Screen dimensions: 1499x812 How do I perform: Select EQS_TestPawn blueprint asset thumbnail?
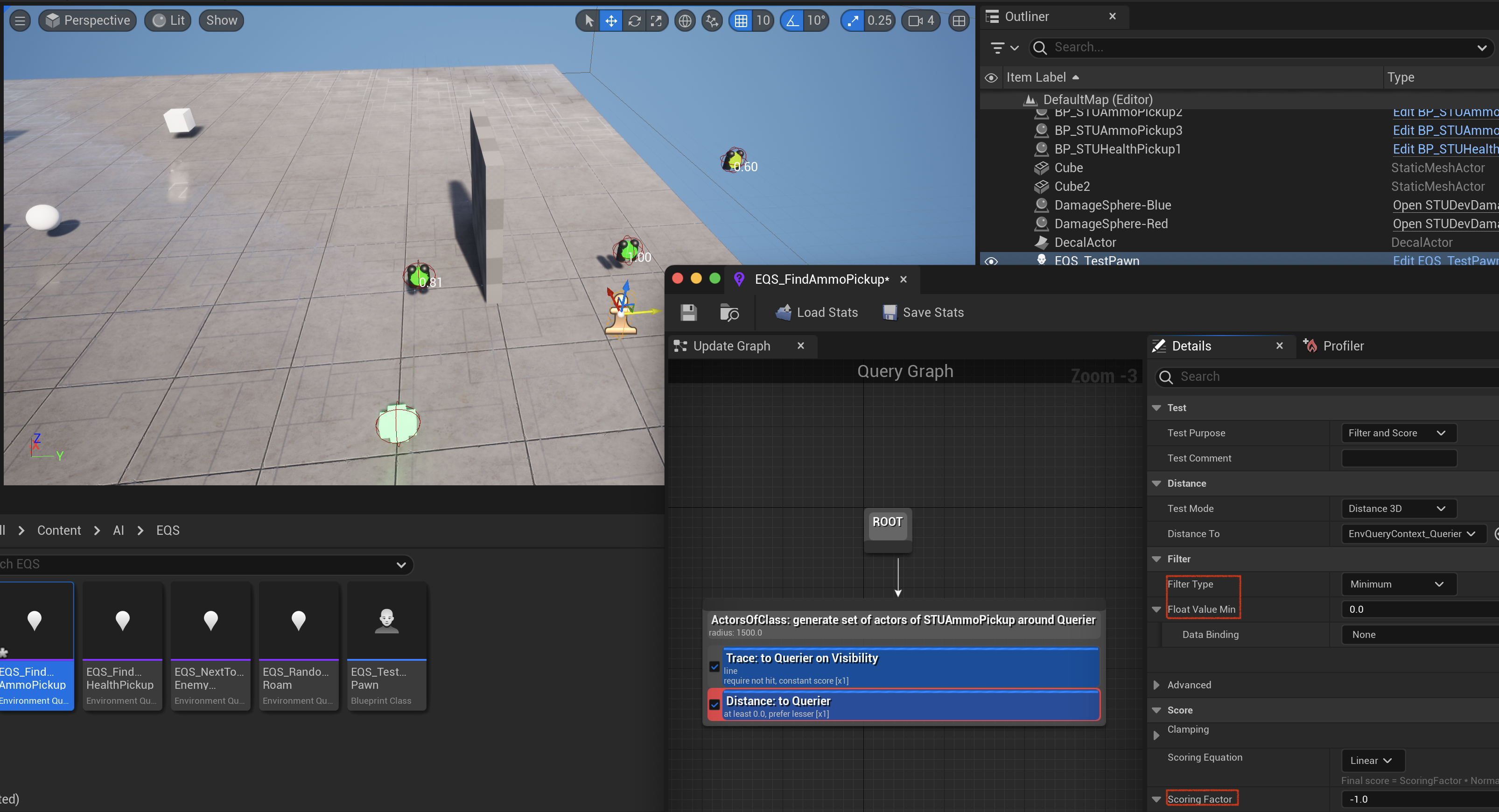coord(386,647)
